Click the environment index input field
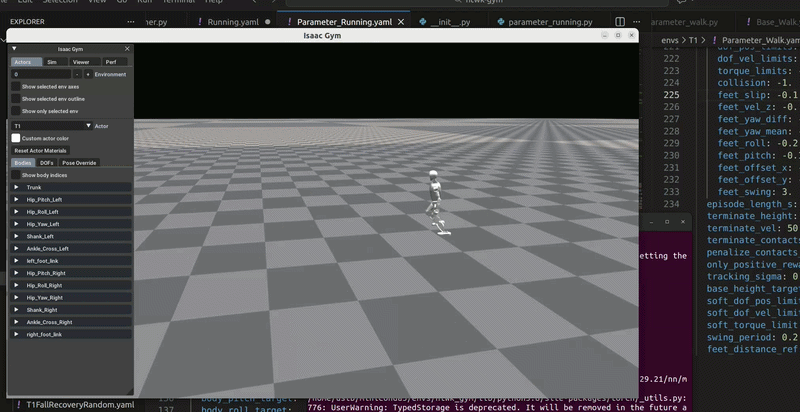Viewport: 800px width, 412px height. click(40, 74)
